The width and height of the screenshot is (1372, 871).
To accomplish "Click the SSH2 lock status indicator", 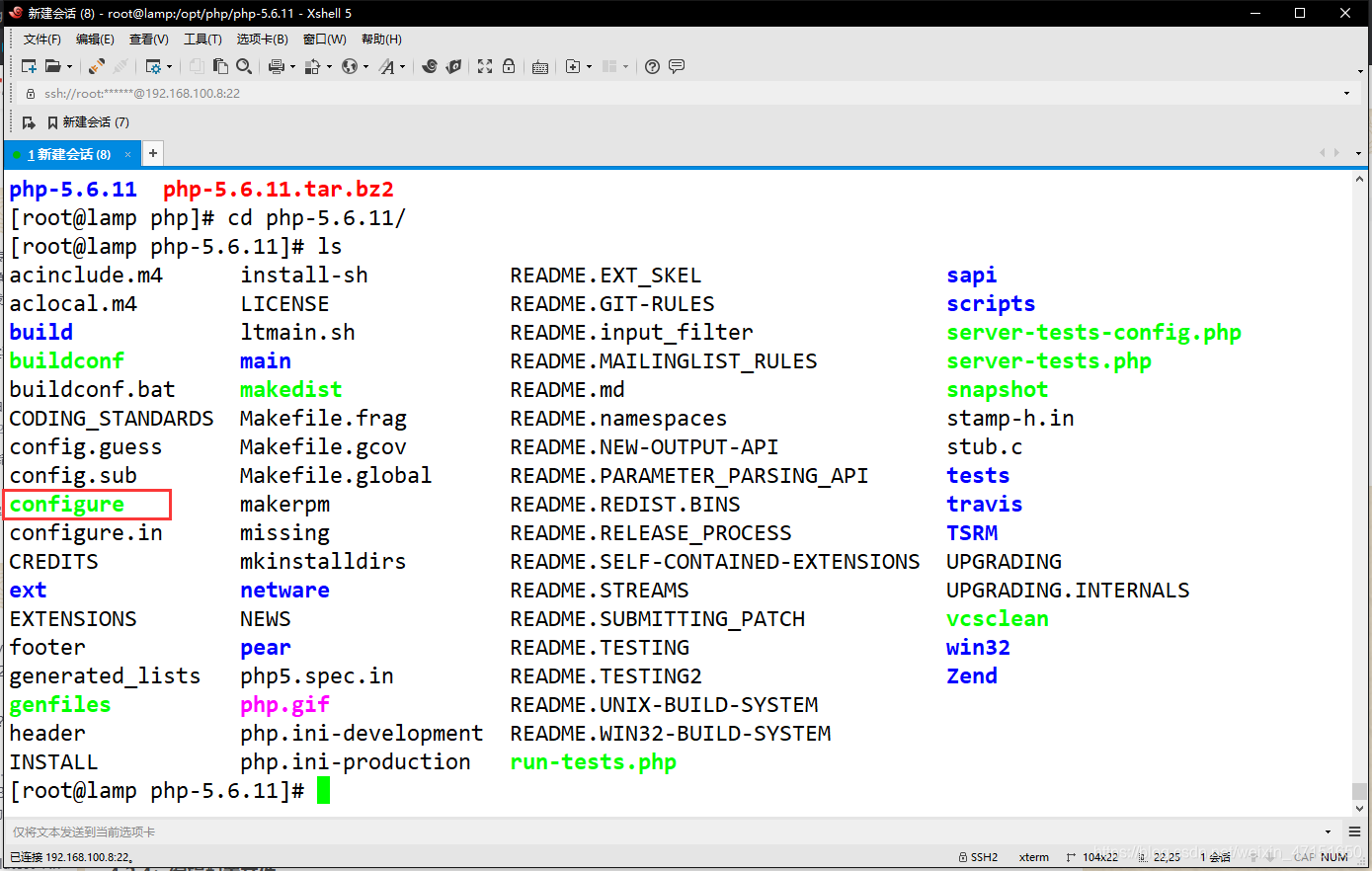I will [x=979, y=857].
